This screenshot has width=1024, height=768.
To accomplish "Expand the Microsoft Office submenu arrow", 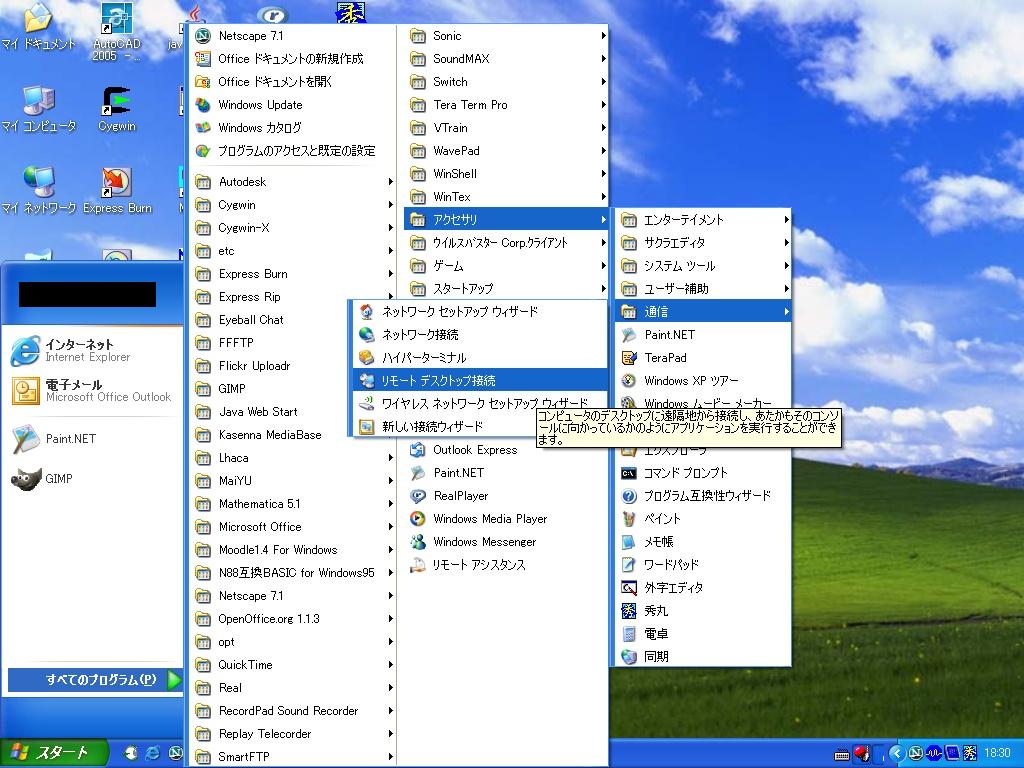I will point(390,526).
